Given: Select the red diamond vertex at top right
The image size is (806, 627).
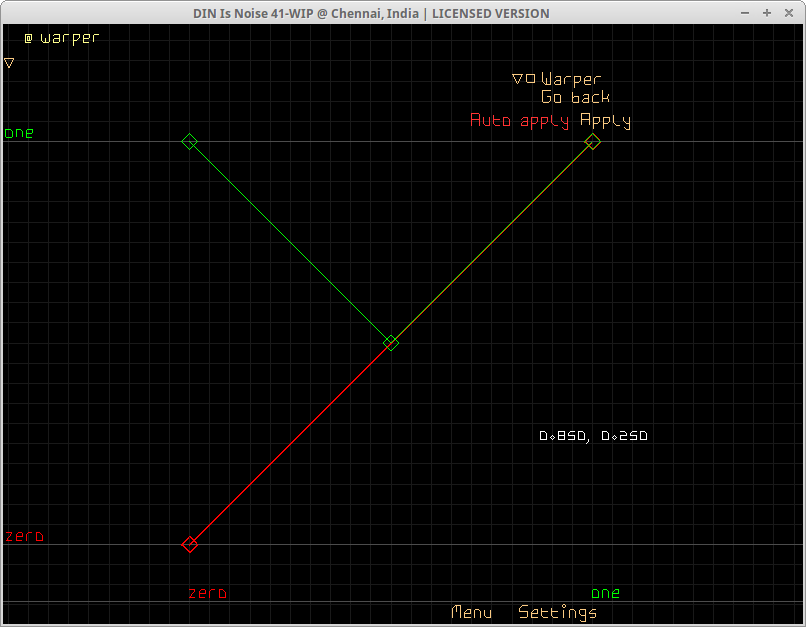Looking at the screenshot, I should click(x=592, y=142).
